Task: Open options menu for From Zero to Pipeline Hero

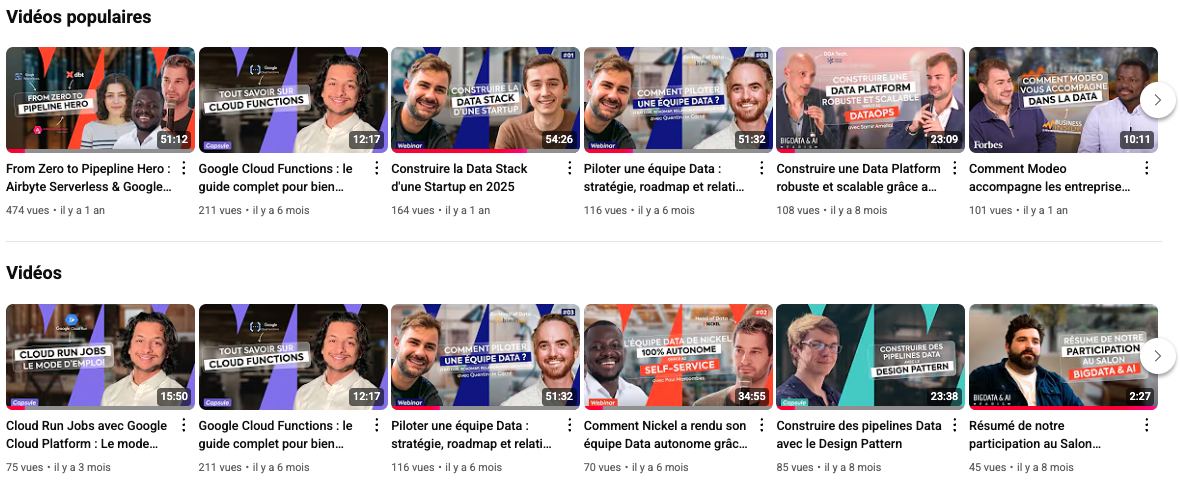Action: [x=184, y=169]
